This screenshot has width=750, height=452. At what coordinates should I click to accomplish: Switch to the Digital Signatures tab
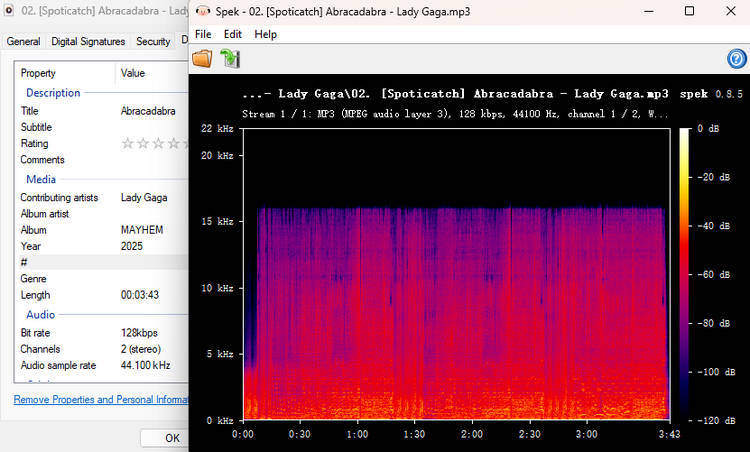88,42
